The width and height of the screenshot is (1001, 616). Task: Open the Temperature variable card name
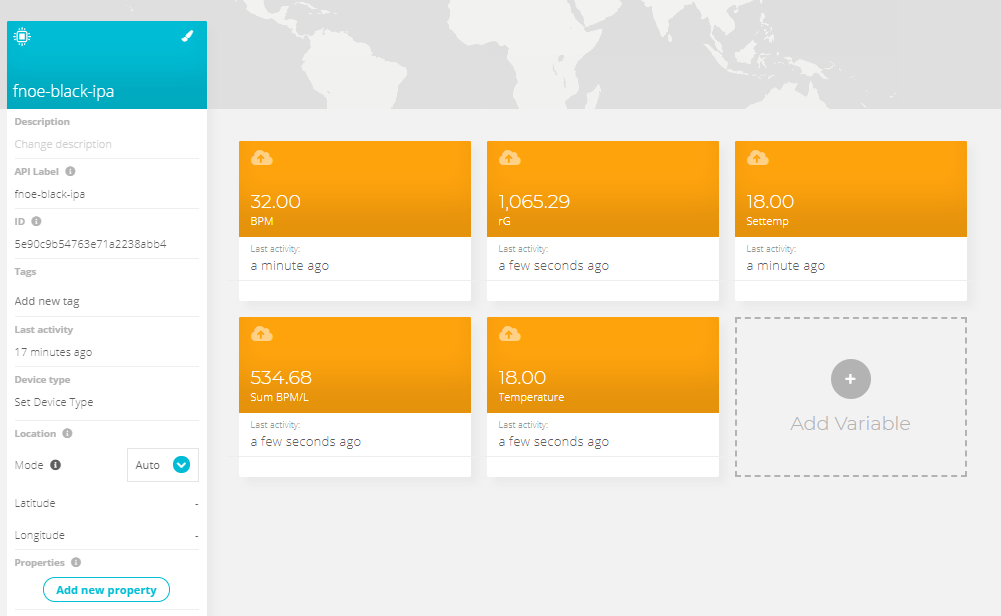point(531,397)
